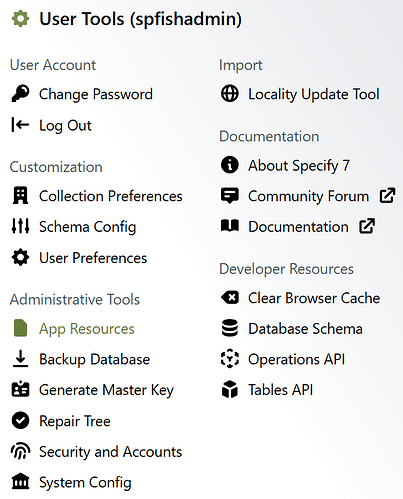Viewport: 403px width, 499px height.
Task: Select Clear Browser Cache
Action: 314,298
